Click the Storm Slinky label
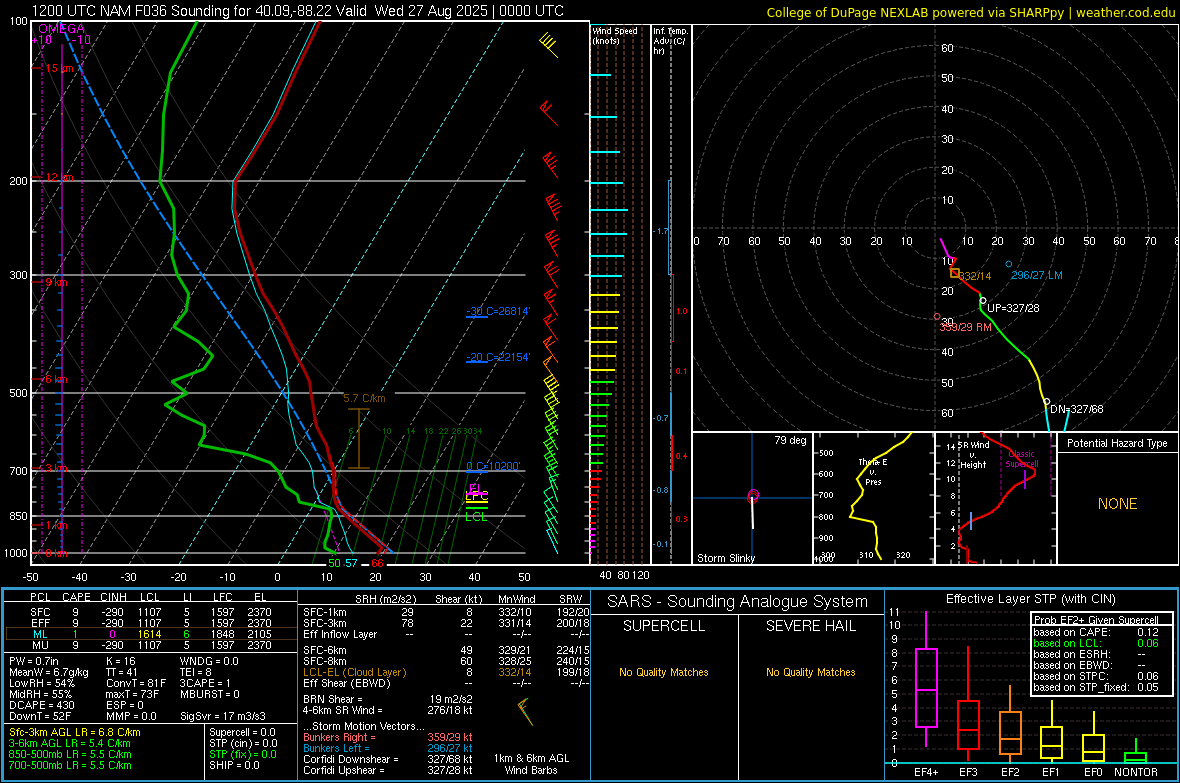Viewport: 1180px width, 783px height. pyautogui.click(x=725, y=558)
